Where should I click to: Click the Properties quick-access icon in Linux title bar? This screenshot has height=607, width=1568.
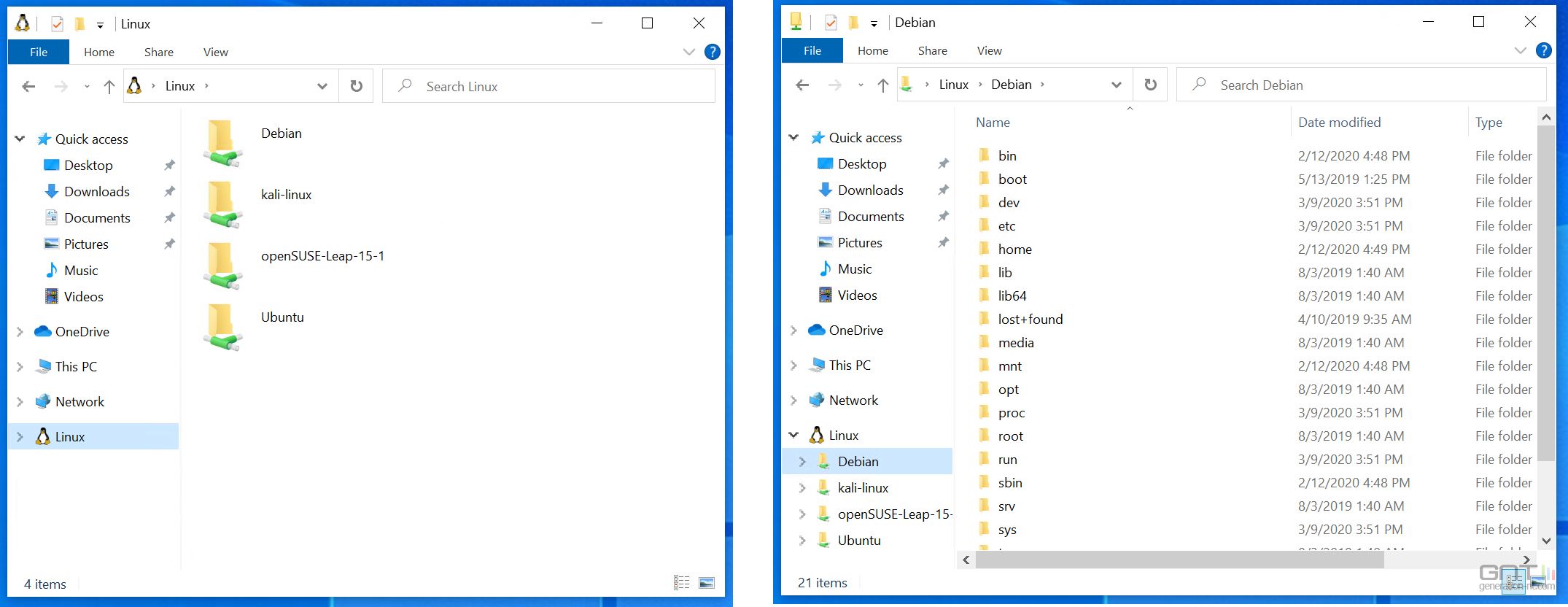tap(57, 24)
